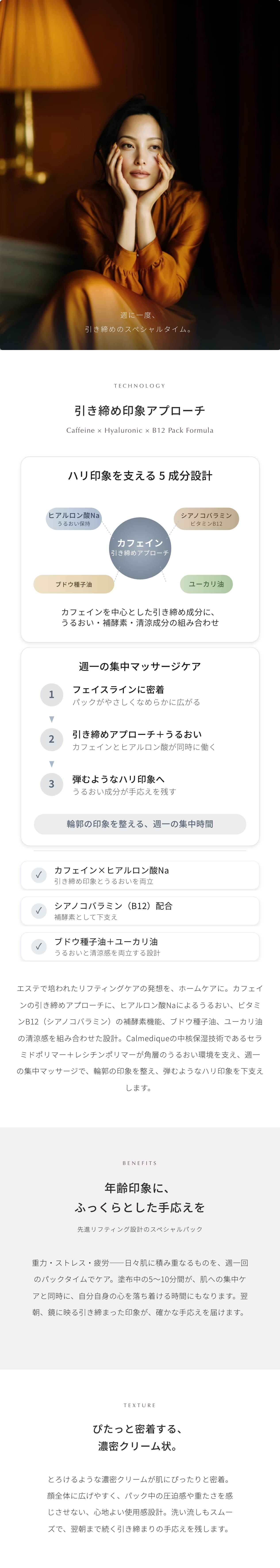Click the TEXTURE section label
280x1568 pixels.
pos(140,1405)
